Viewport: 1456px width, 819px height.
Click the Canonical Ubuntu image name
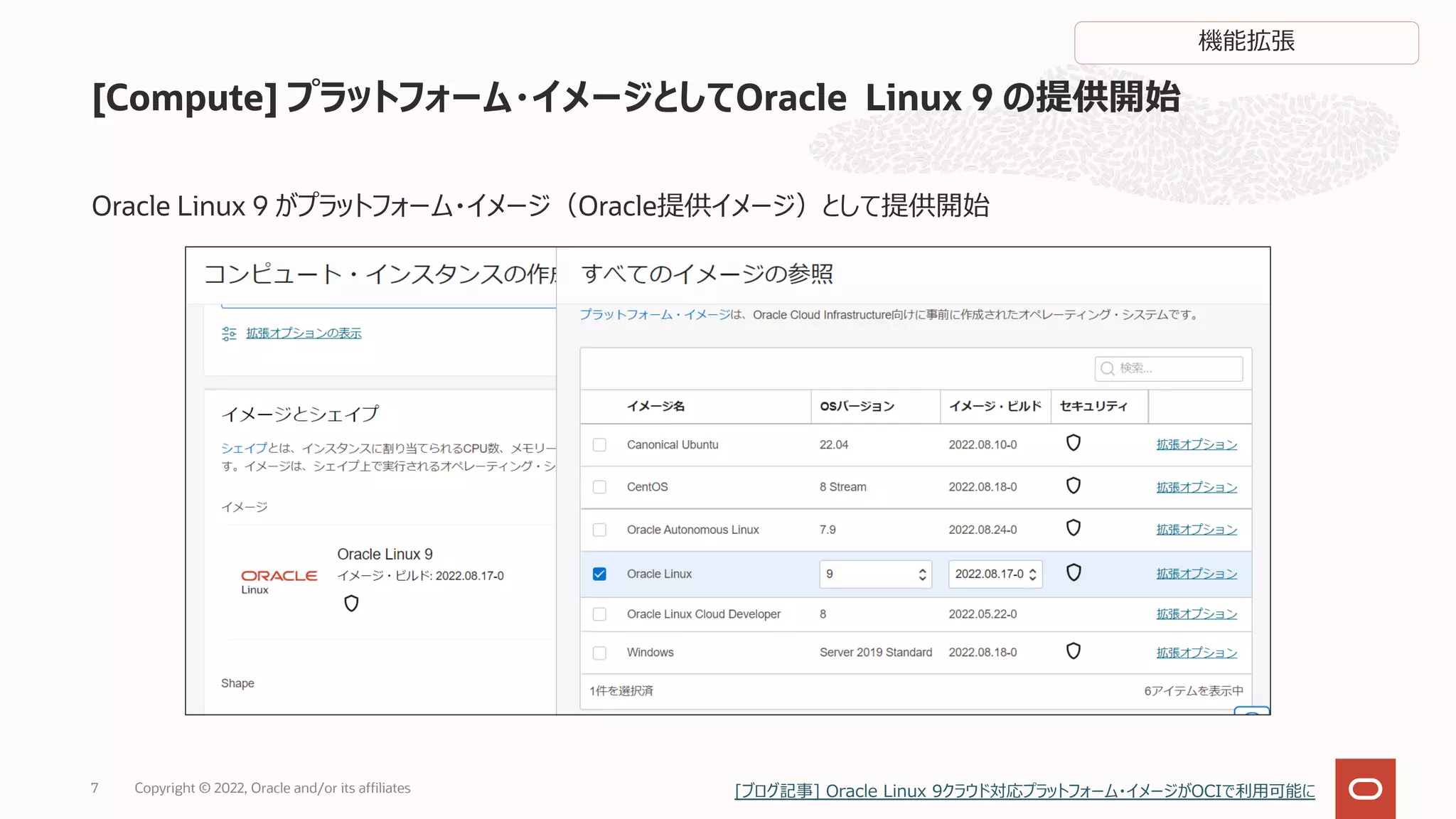[x=673, y=445]
